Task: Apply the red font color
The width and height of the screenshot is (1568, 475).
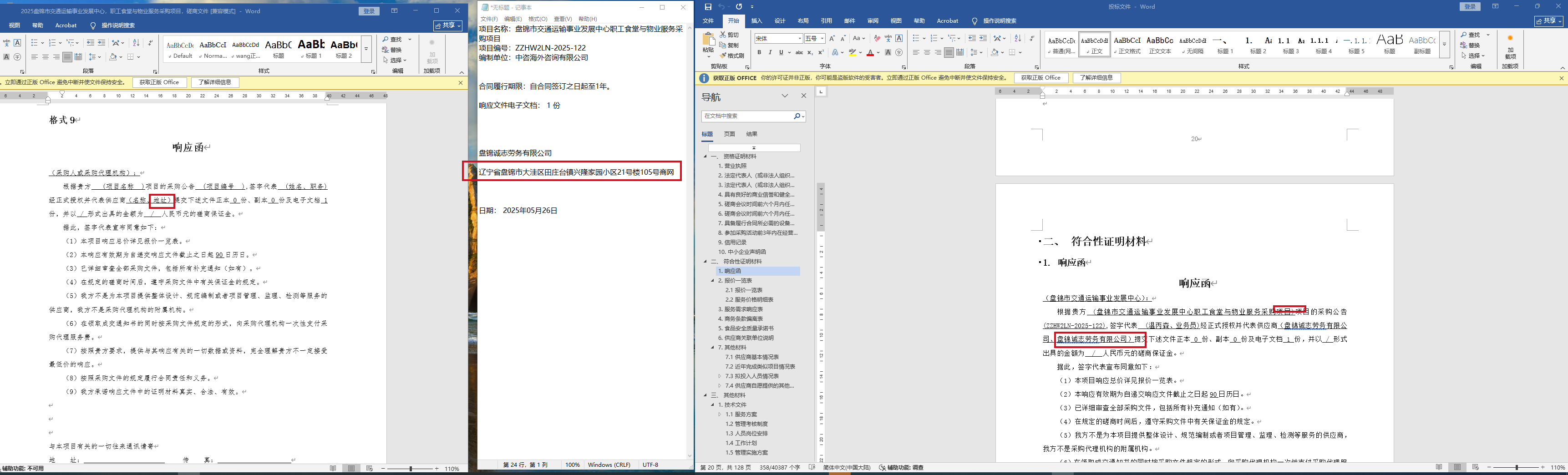Action: 870,53
